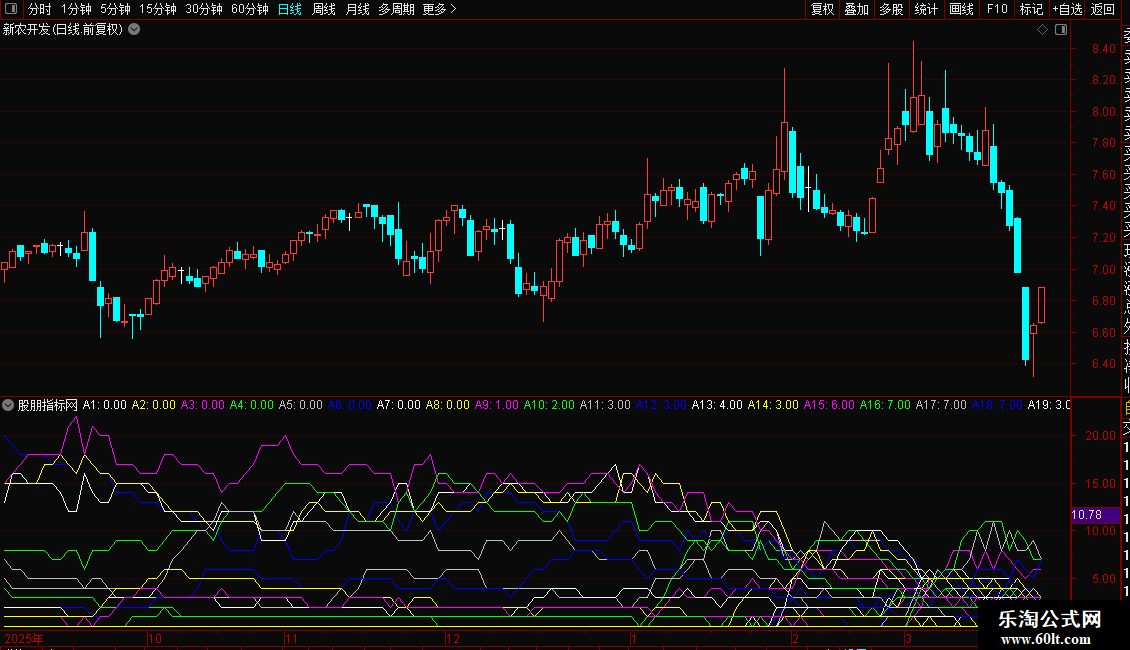Expand the 股朋指标网 indicator dropdown
The image size is (1130, 650).
[9, 405]
